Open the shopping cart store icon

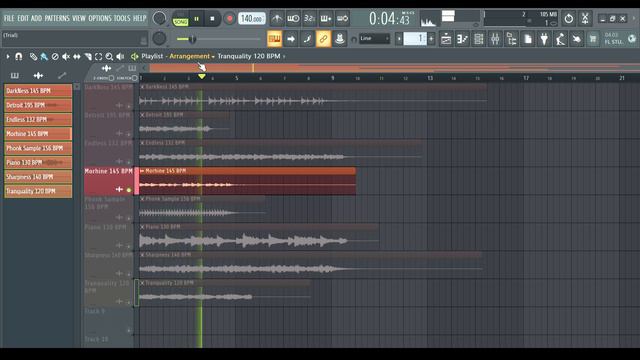593,39
